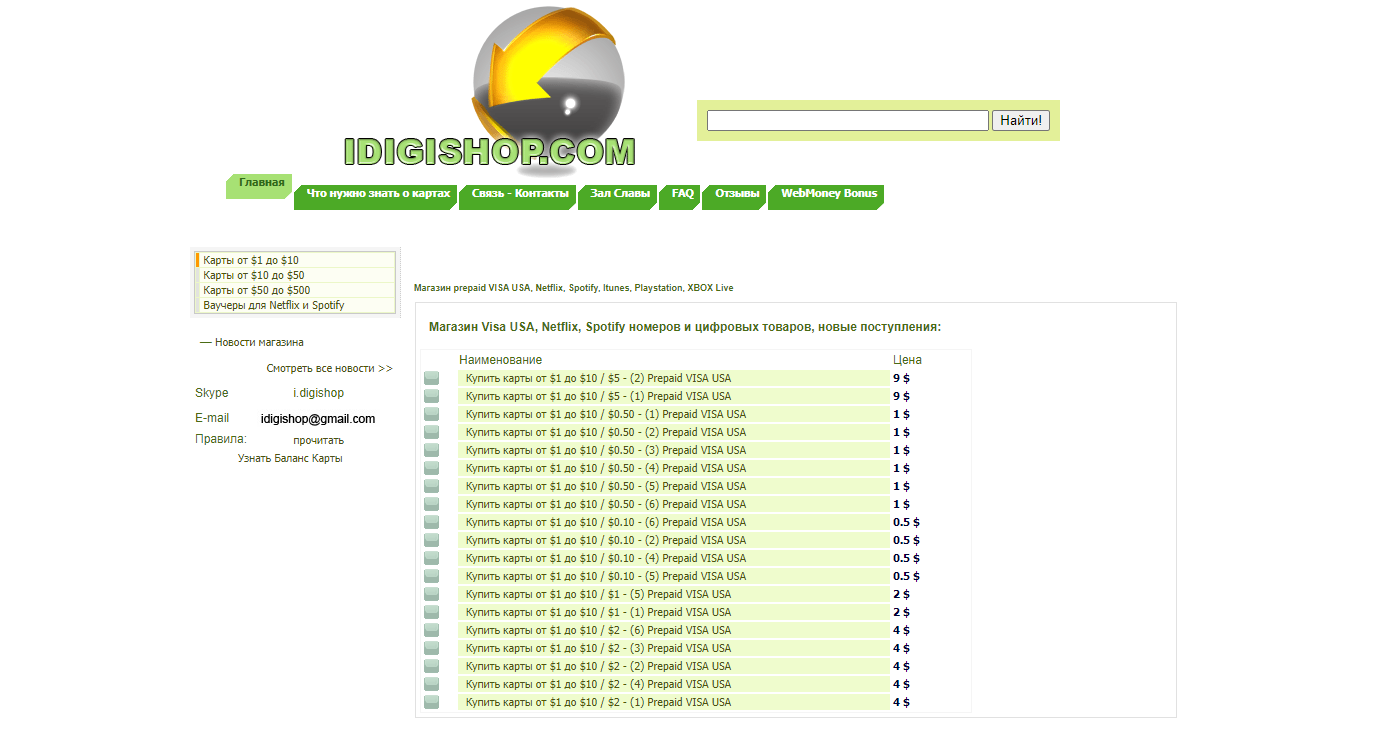Open Узнать Баланс Карты link
Viewport: 1373px width, 749px height.
coord(290,459)
